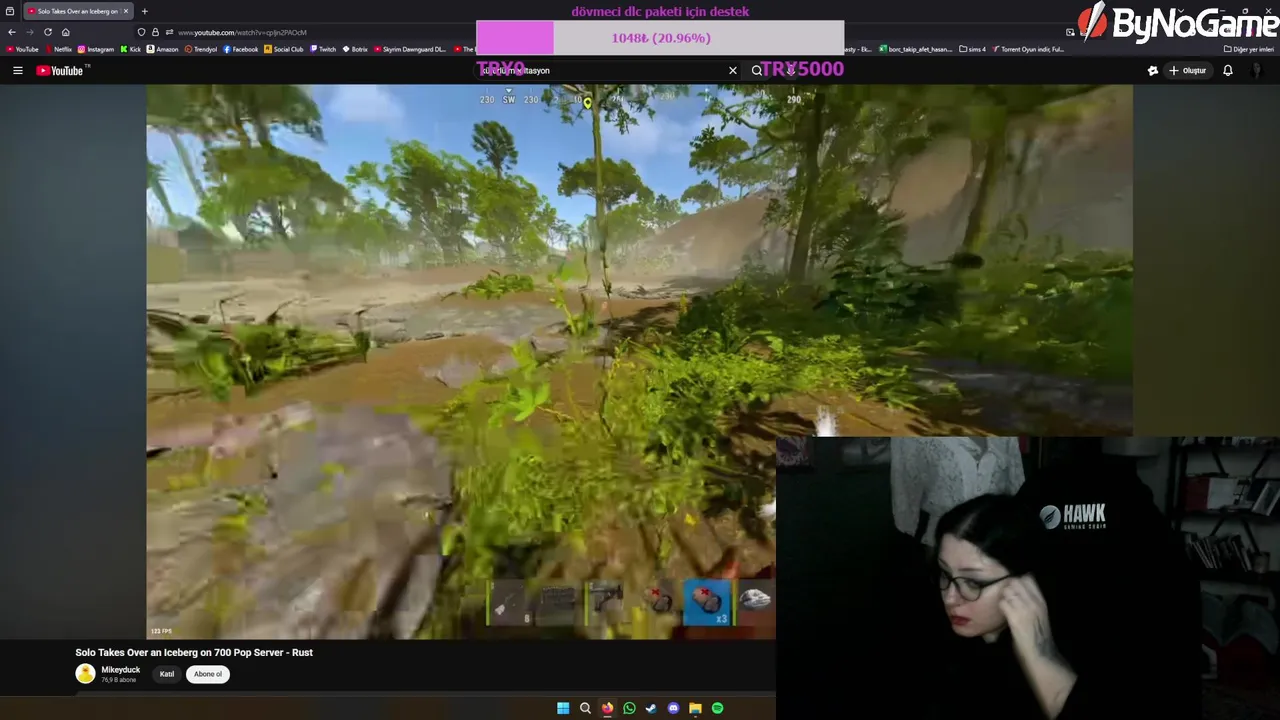Open the Social Club bookmark
The width and height of the screenshot is (1280, 720).
(x=283, y=49)
